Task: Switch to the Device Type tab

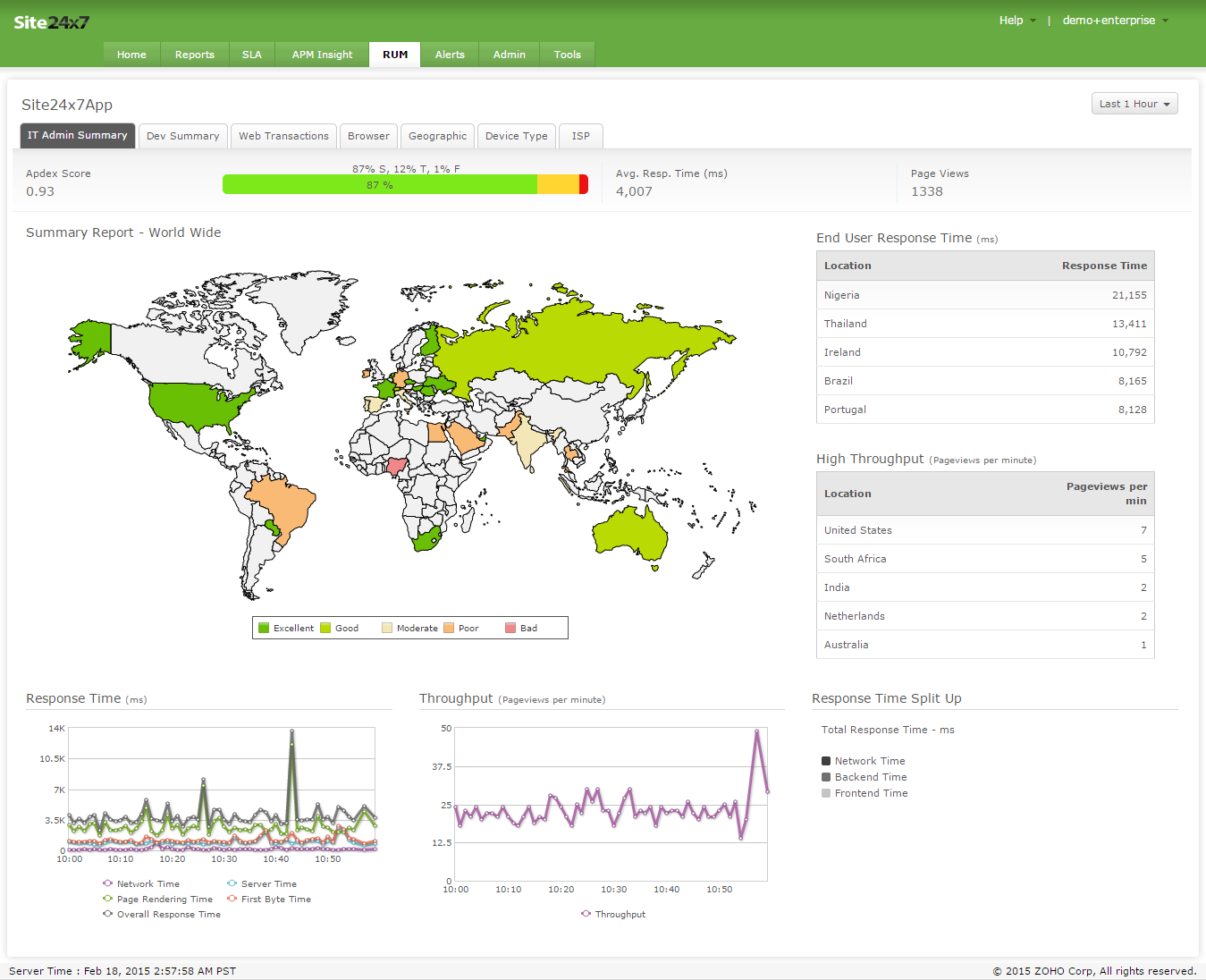Action: (x=517, y=136)
